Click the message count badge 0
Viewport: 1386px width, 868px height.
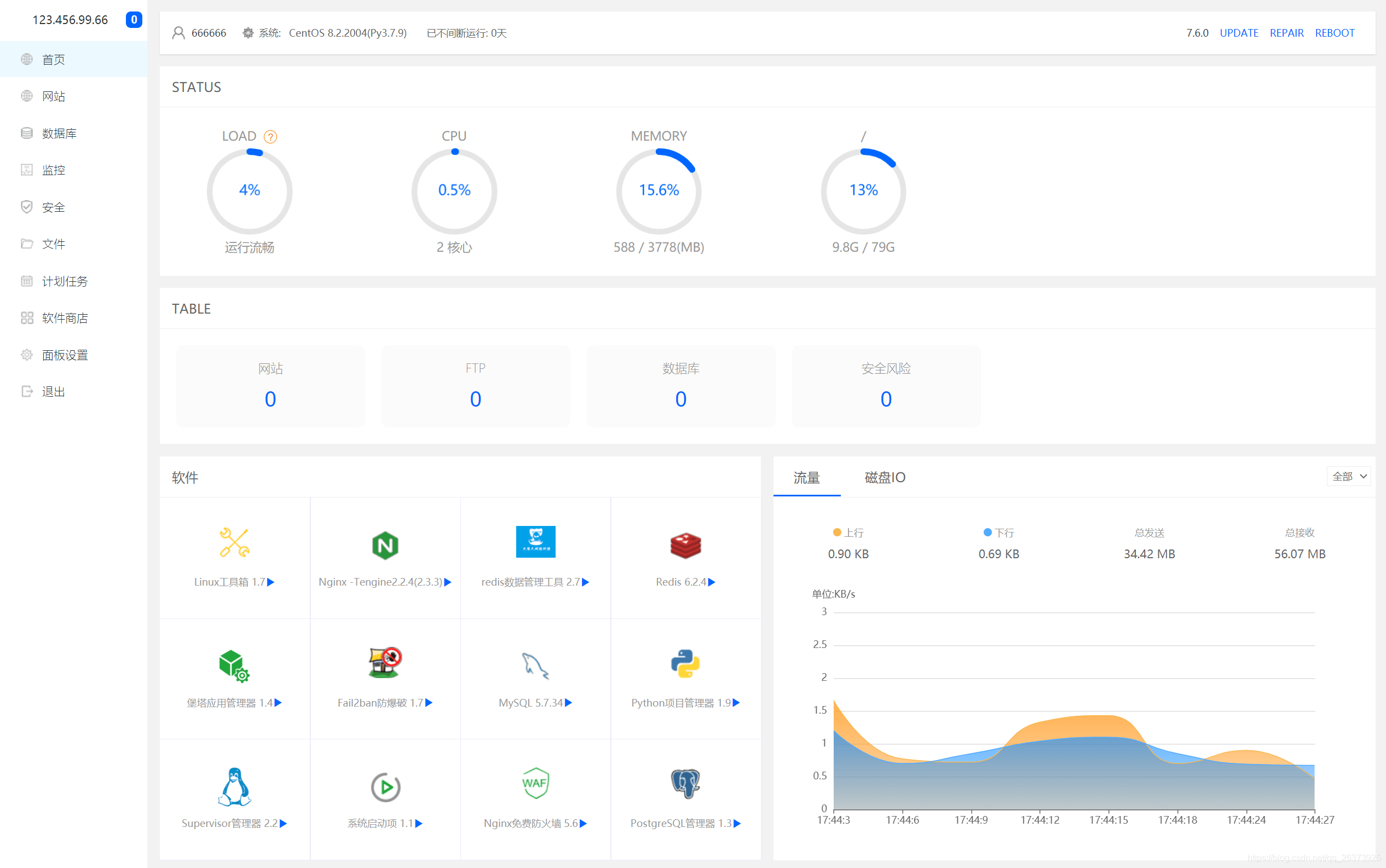(x=134, y=20)
